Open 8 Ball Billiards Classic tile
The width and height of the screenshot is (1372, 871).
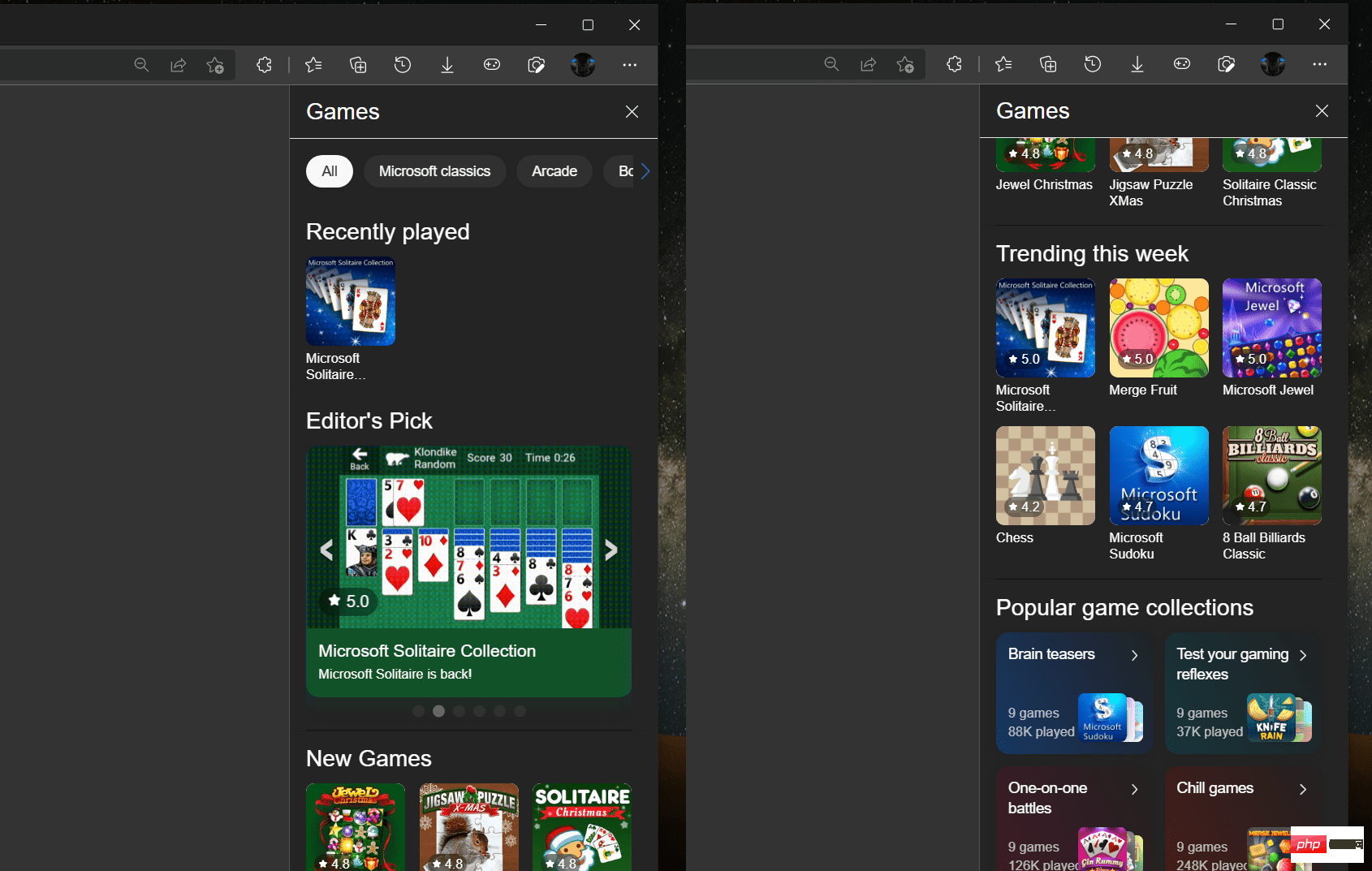pos(1272,476)
